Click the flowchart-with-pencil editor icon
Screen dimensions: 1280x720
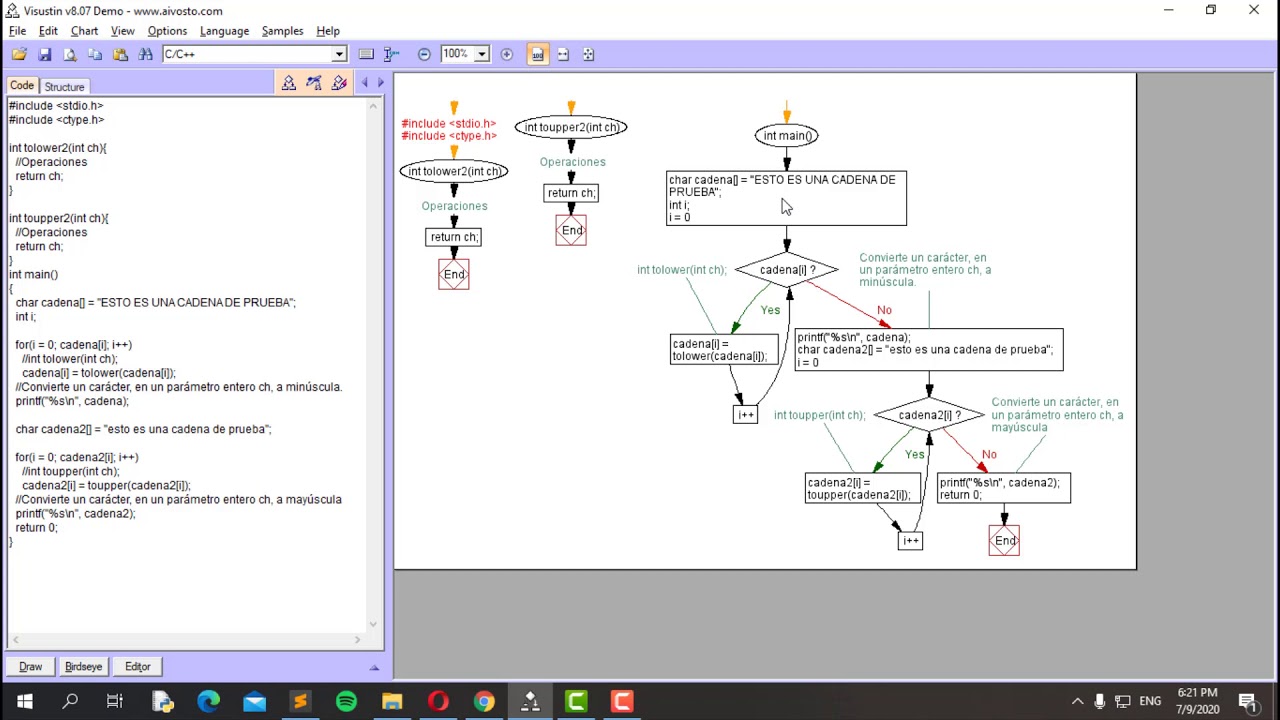(x=339, y=83)
